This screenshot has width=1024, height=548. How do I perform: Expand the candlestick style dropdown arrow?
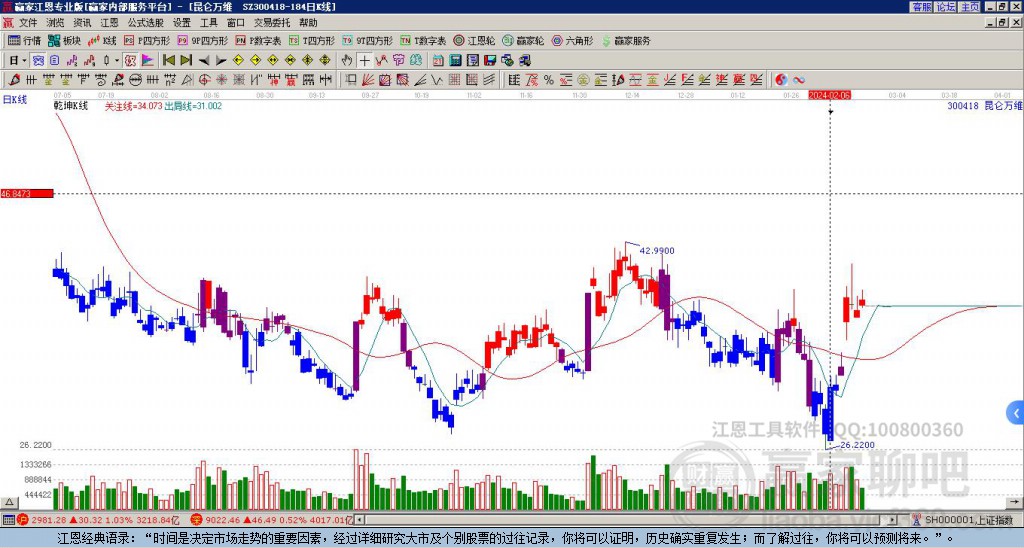coord(117,61)
